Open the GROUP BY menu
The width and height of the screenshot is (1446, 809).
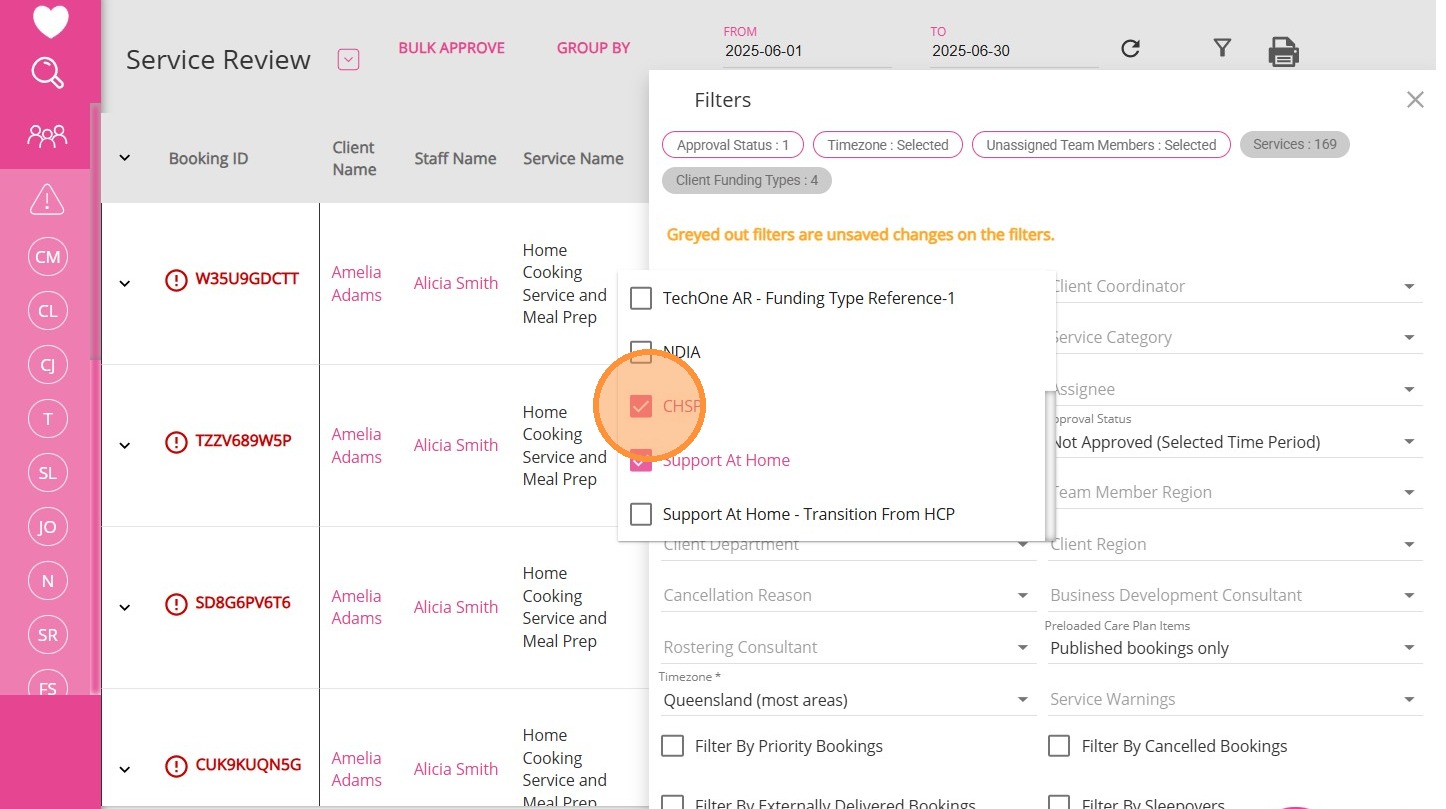(x=593, y=48)
